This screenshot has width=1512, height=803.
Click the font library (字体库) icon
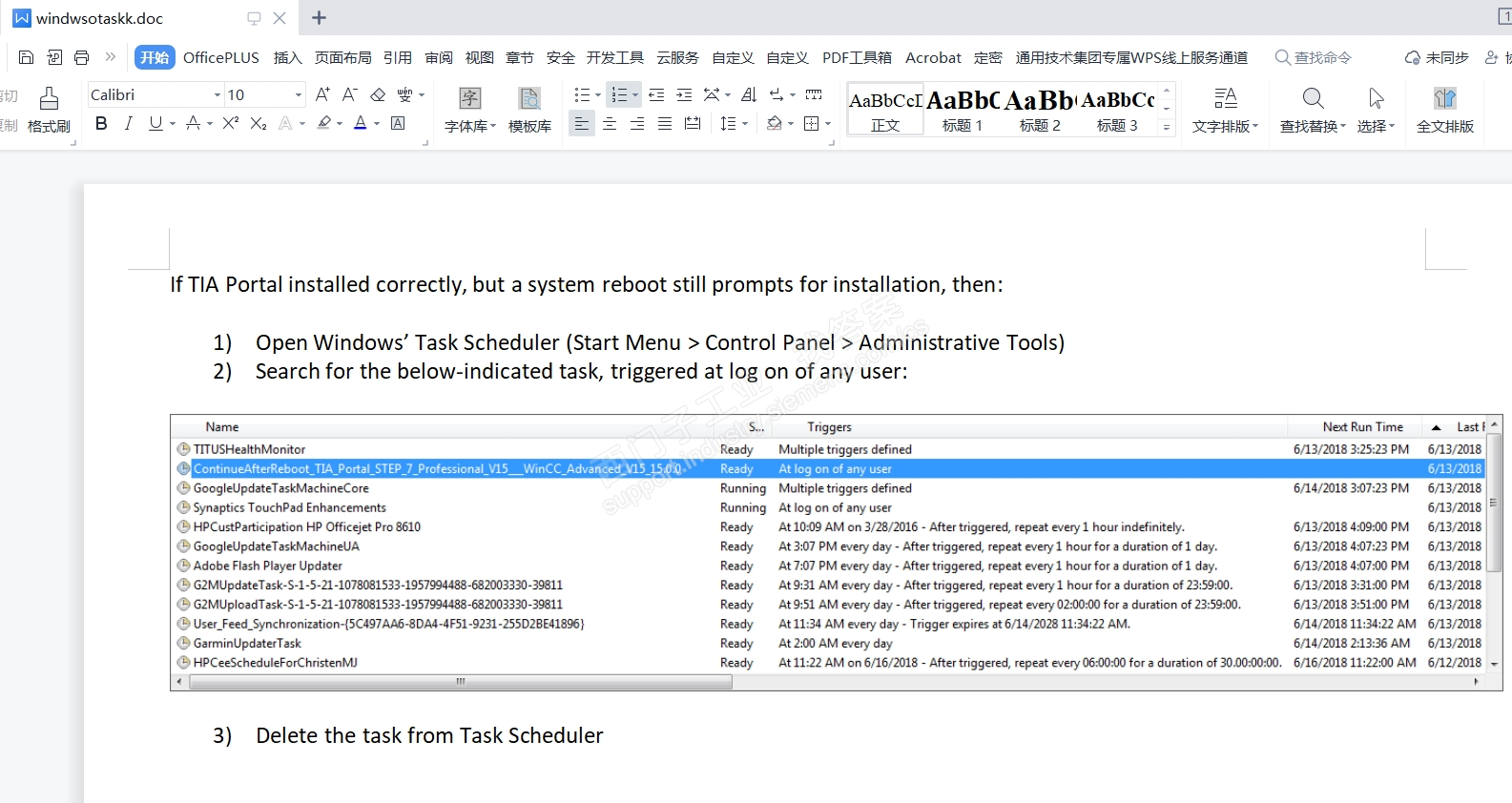click(x=470, y=98)
